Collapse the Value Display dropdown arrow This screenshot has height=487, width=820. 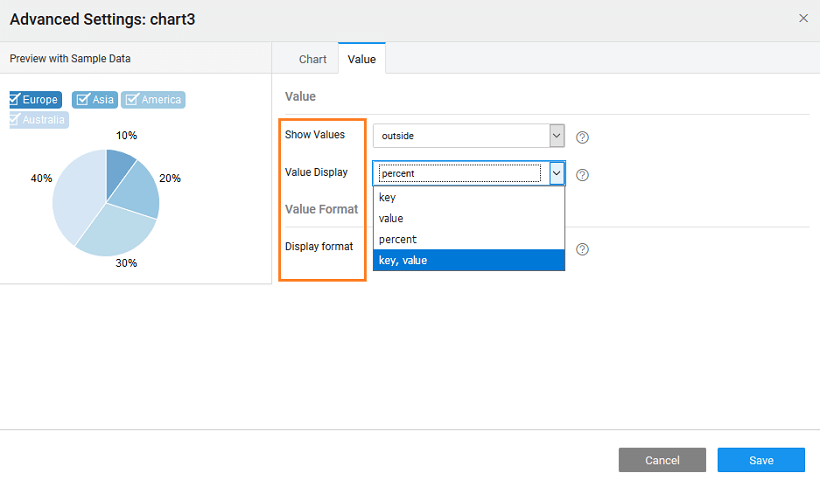(x=557, y=173)
